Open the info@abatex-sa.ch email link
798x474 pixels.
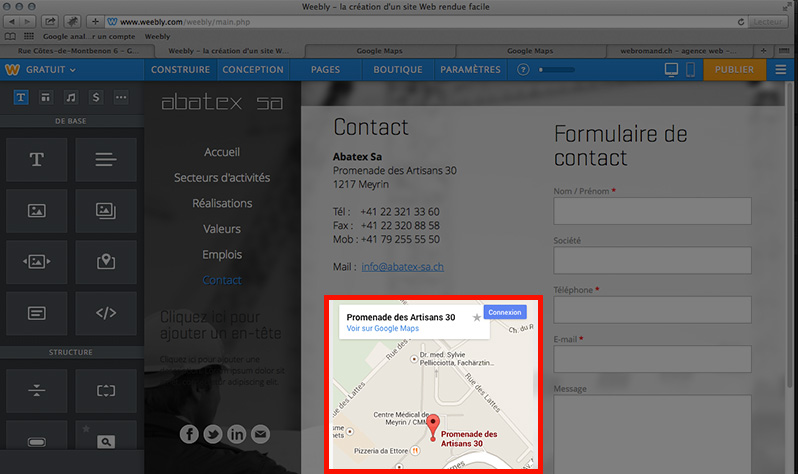point(402,267)
